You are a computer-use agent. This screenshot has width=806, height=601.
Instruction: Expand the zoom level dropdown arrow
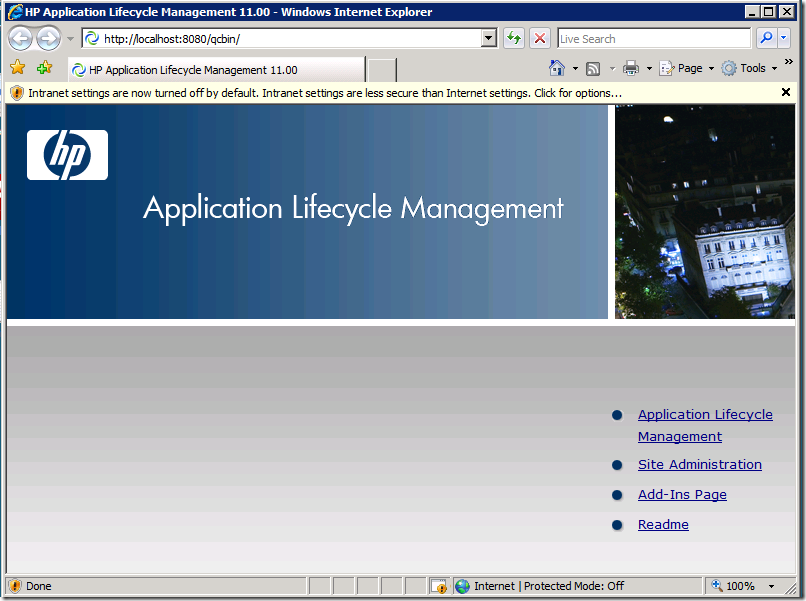771,586
